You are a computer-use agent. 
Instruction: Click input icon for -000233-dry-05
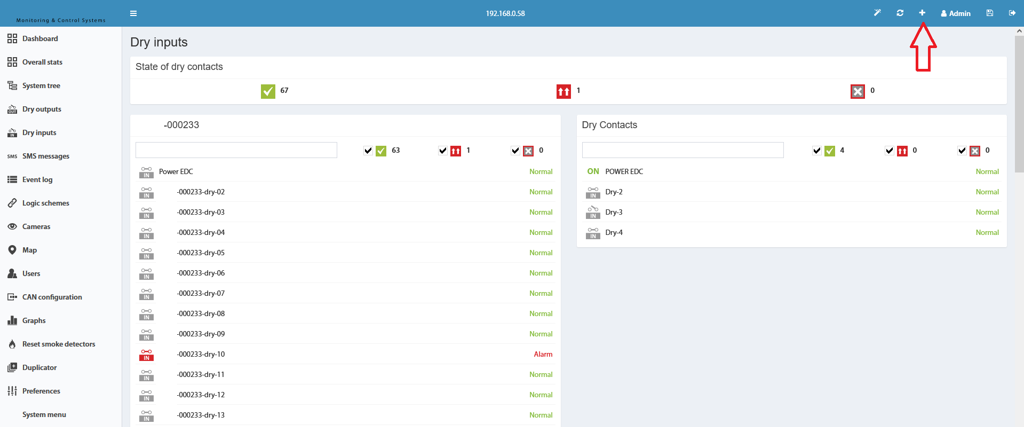[x=147, y=253]
